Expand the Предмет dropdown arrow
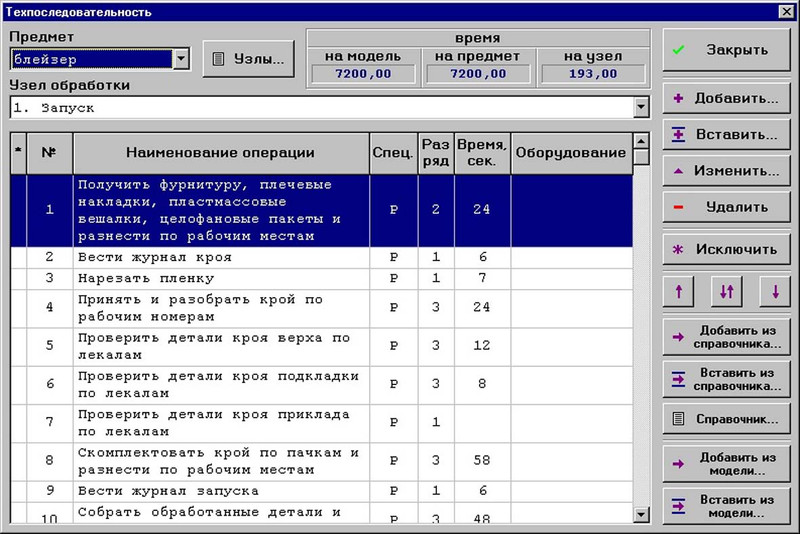Viewport: 800px width, 534px height. [181, 59]
